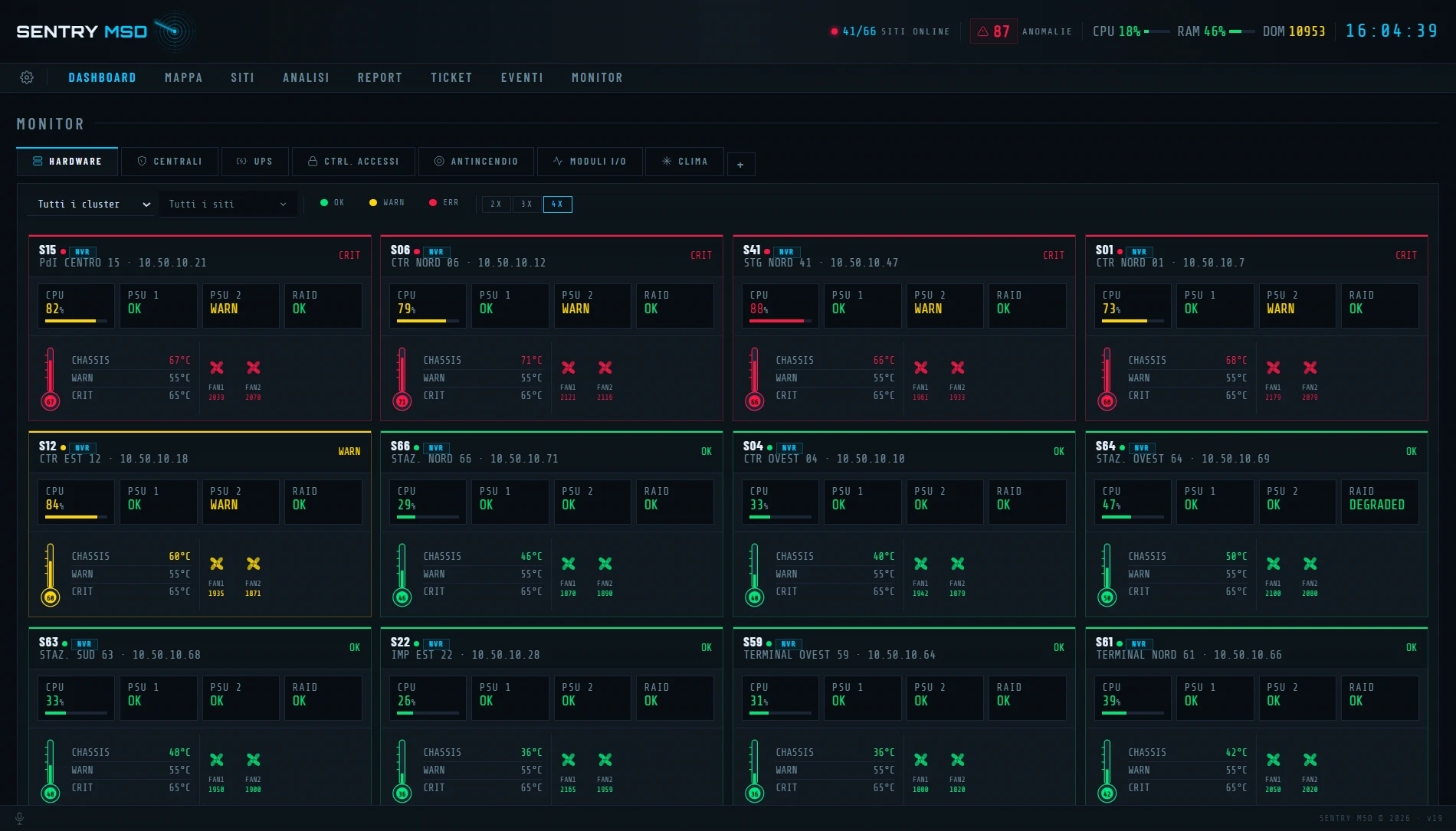
Task: Open the Dashboard menu
Action: click(x=102, y=77)
